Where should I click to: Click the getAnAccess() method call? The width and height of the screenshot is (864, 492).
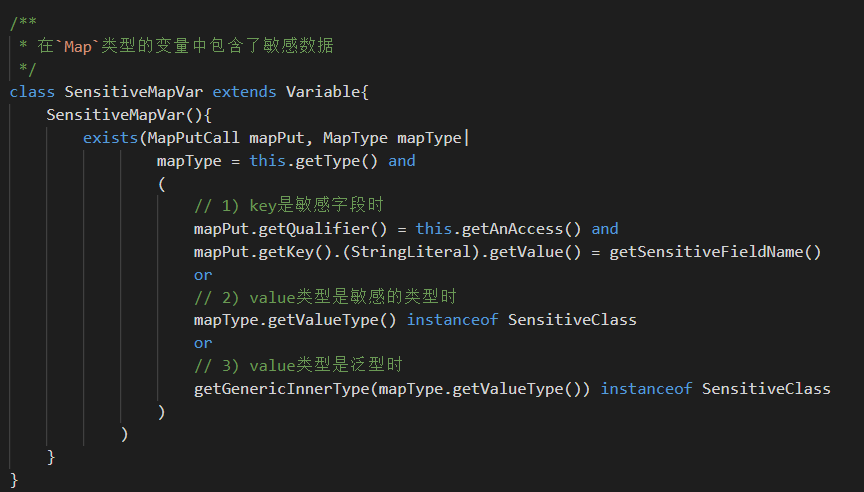point(521,229)
